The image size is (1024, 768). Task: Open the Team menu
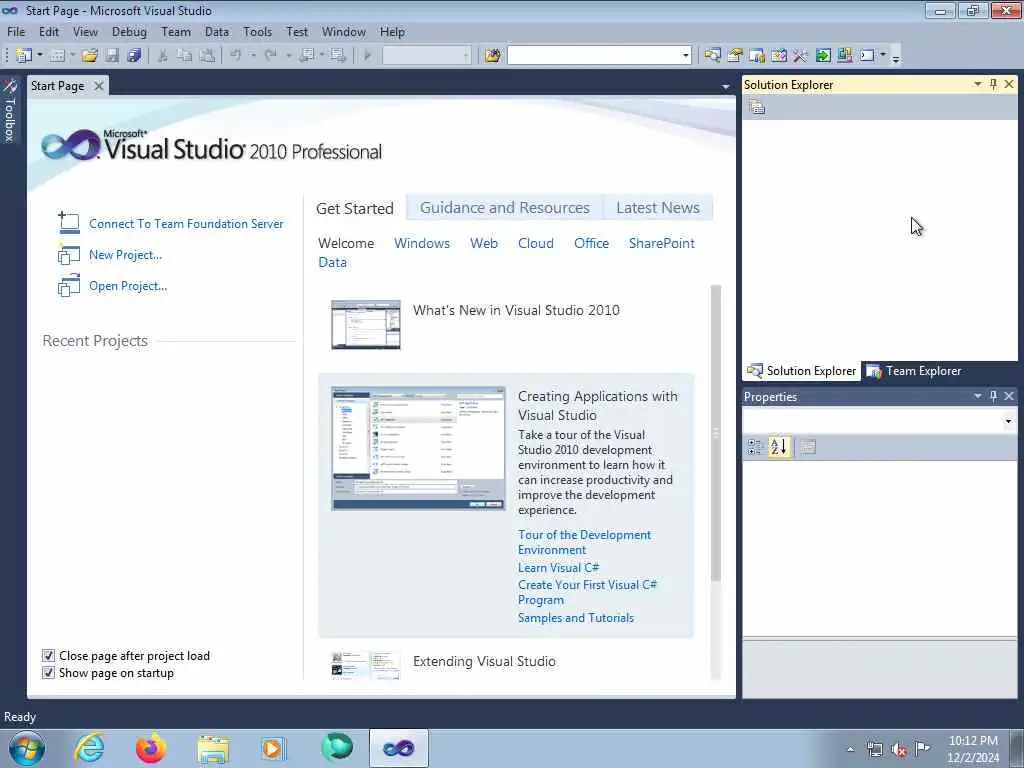[x=176, y=32]
